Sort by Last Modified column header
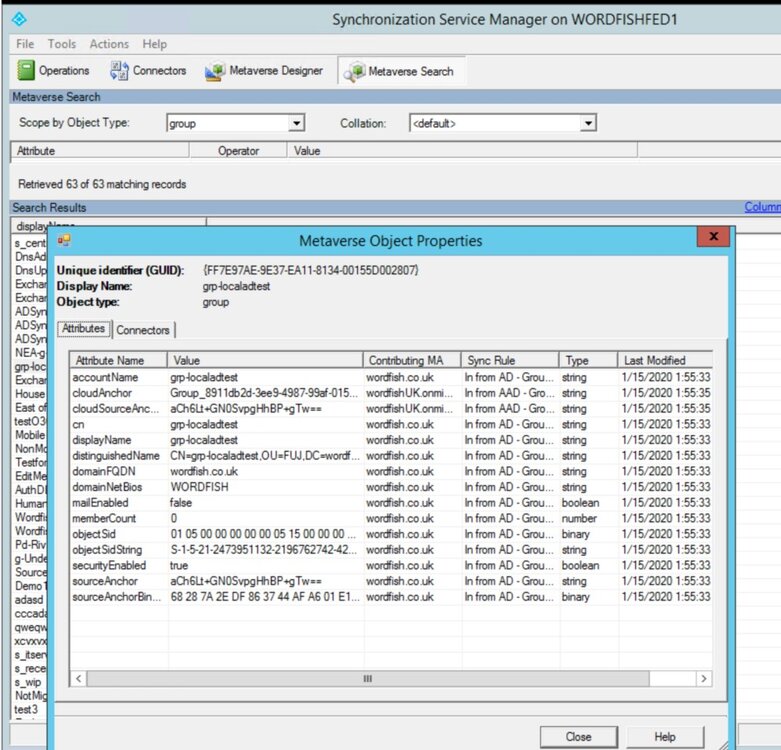This screenshot has height=750, width=781. 665,360
